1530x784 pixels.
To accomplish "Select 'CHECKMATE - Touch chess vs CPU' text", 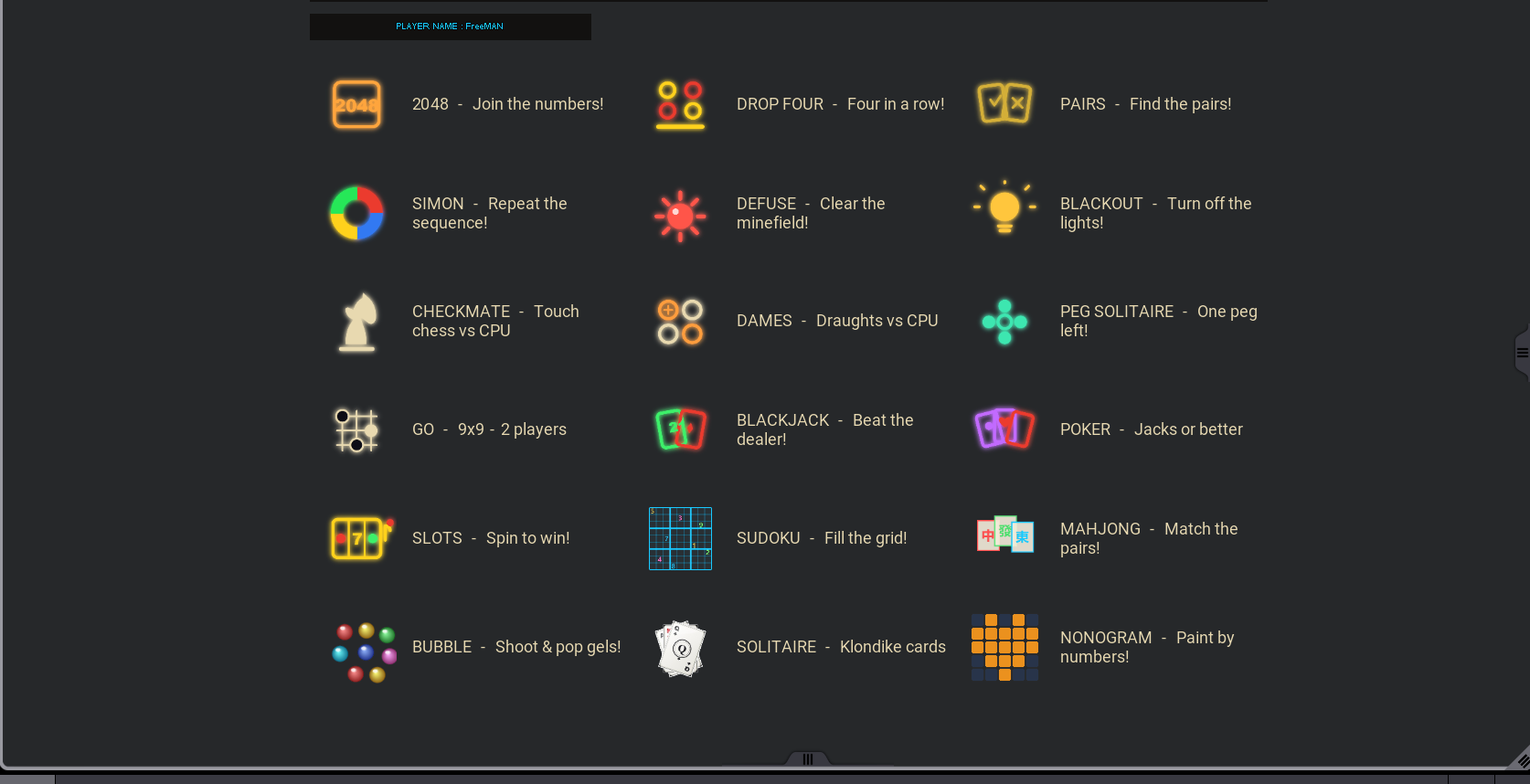I will (x=495, y=321).
